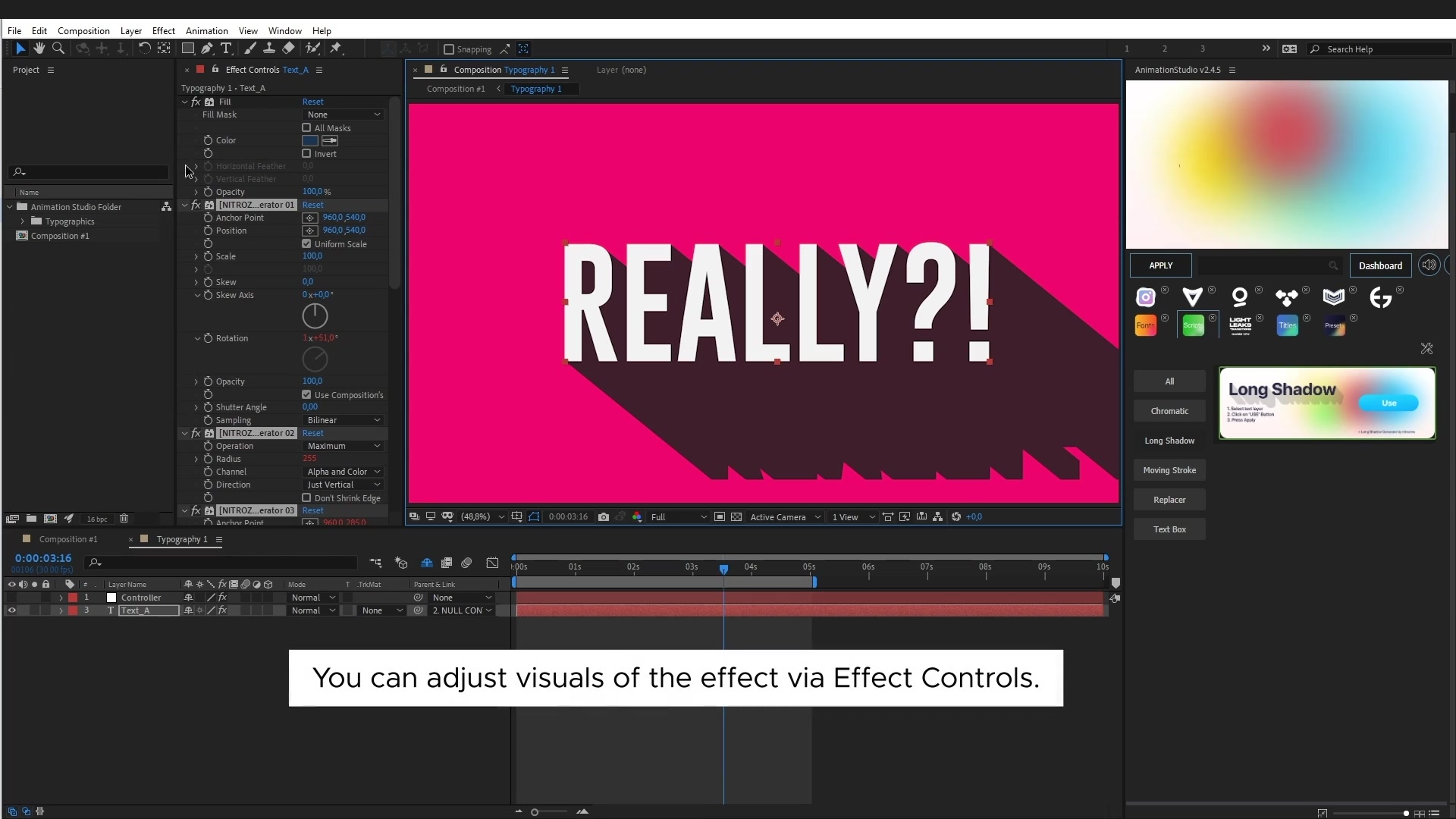The image size is (1456, 819).
Task: Hide the Text_A layer with eye toggle
Action: click(x=11, y=610)
